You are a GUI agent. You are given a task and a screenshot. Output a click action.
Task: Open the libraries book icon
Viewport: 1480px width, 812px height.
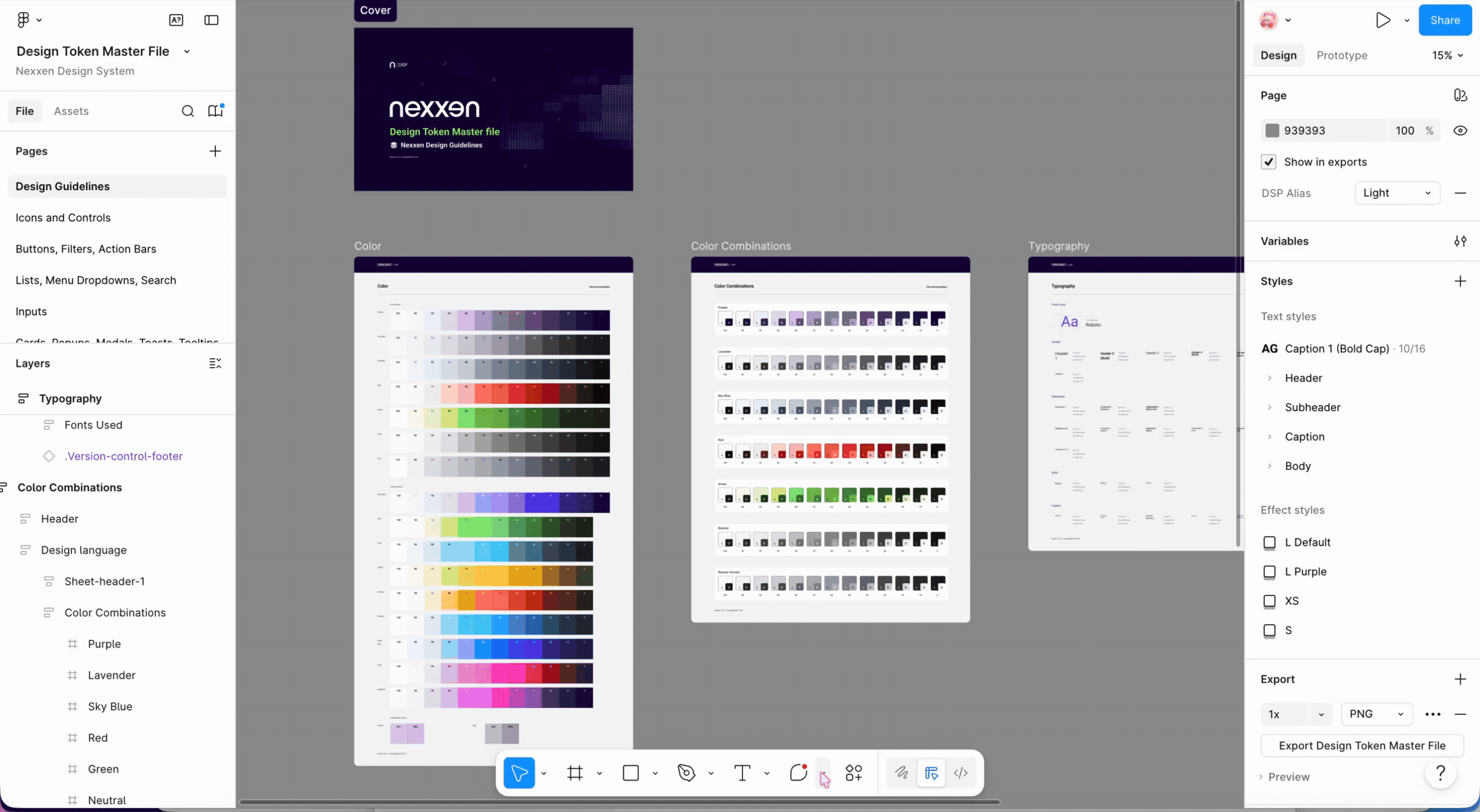coord(215,111)
